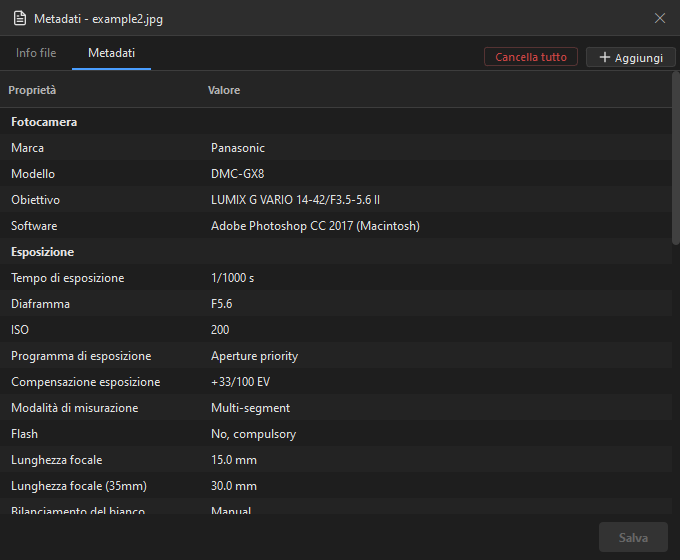Click the Obiettivo property label

coord(36,200)
